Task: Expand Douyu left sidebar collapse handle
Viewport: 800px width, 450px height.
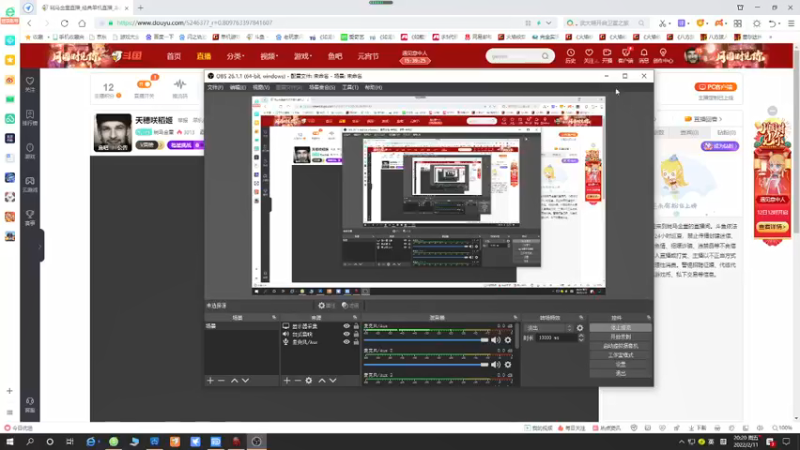Action: [40, 246]
